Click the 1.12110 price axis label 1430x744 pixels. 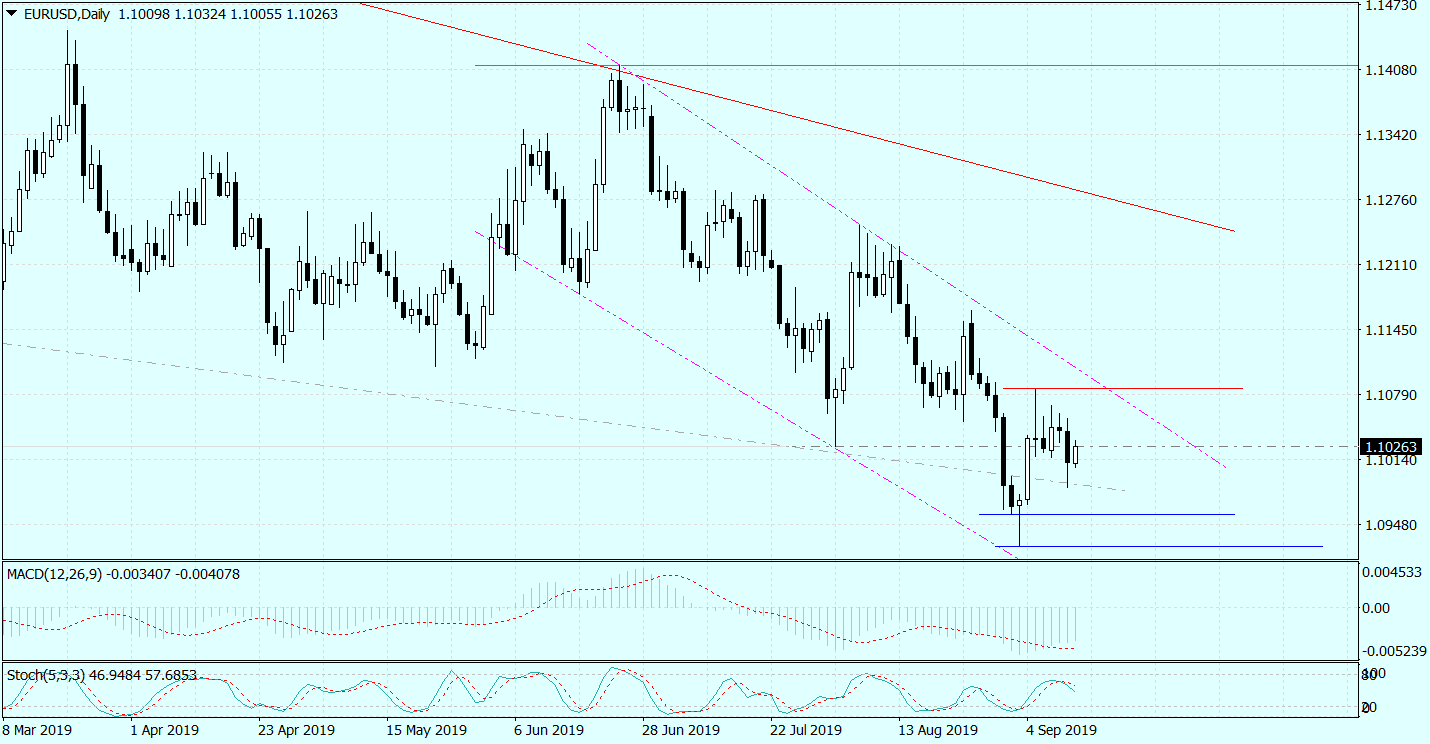tap(1391, 265)
